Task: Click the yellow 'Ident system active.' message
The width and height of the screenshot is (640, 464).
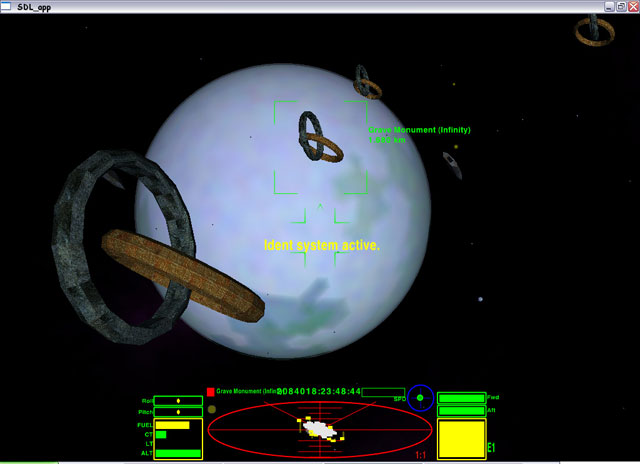Action: [x=321, y=245]
